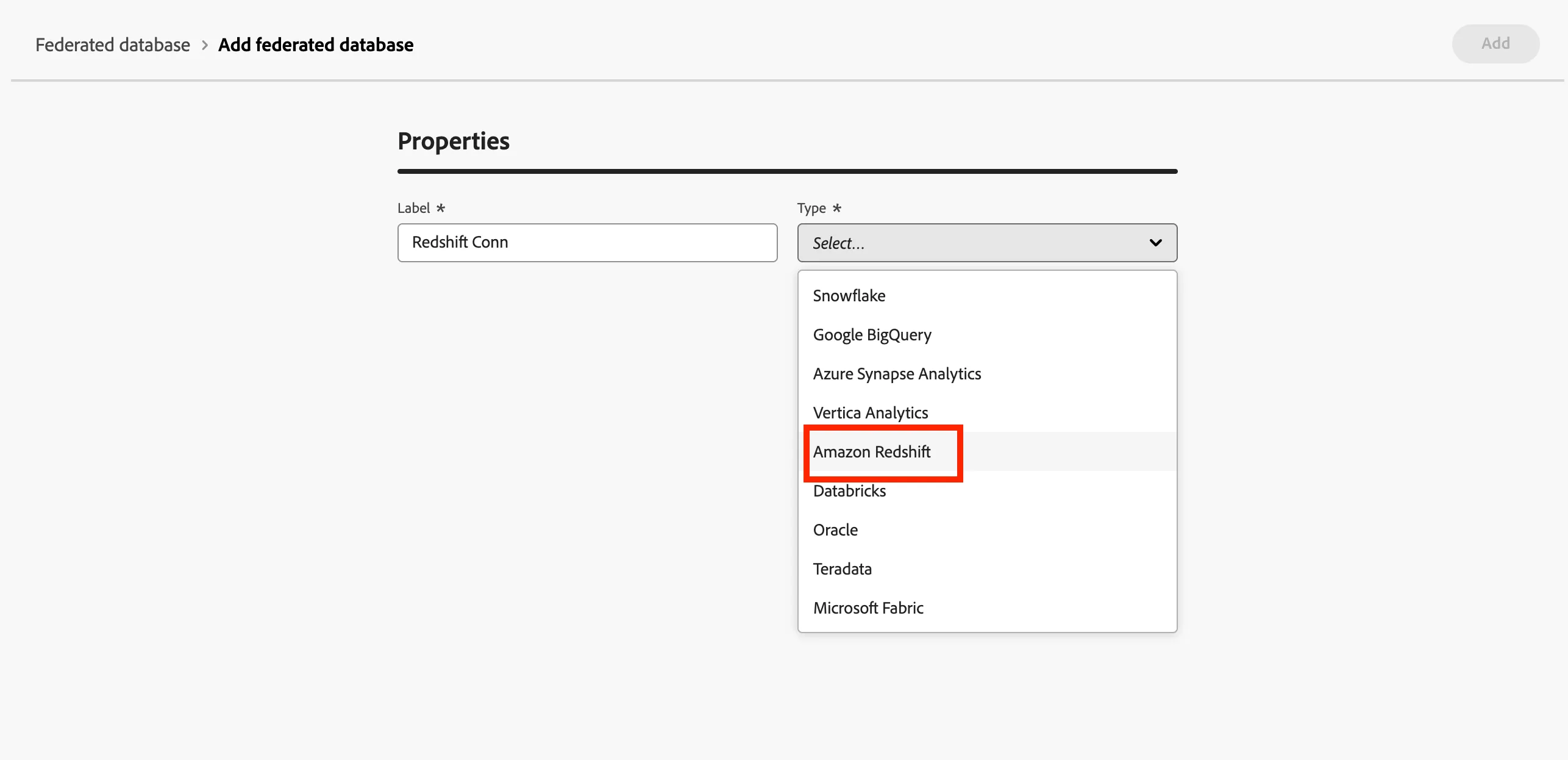Image resolution: width=1568 pixels, height=760 pixels.
Task: Click the Properties section heading
Action: click(x=454, y=142)
